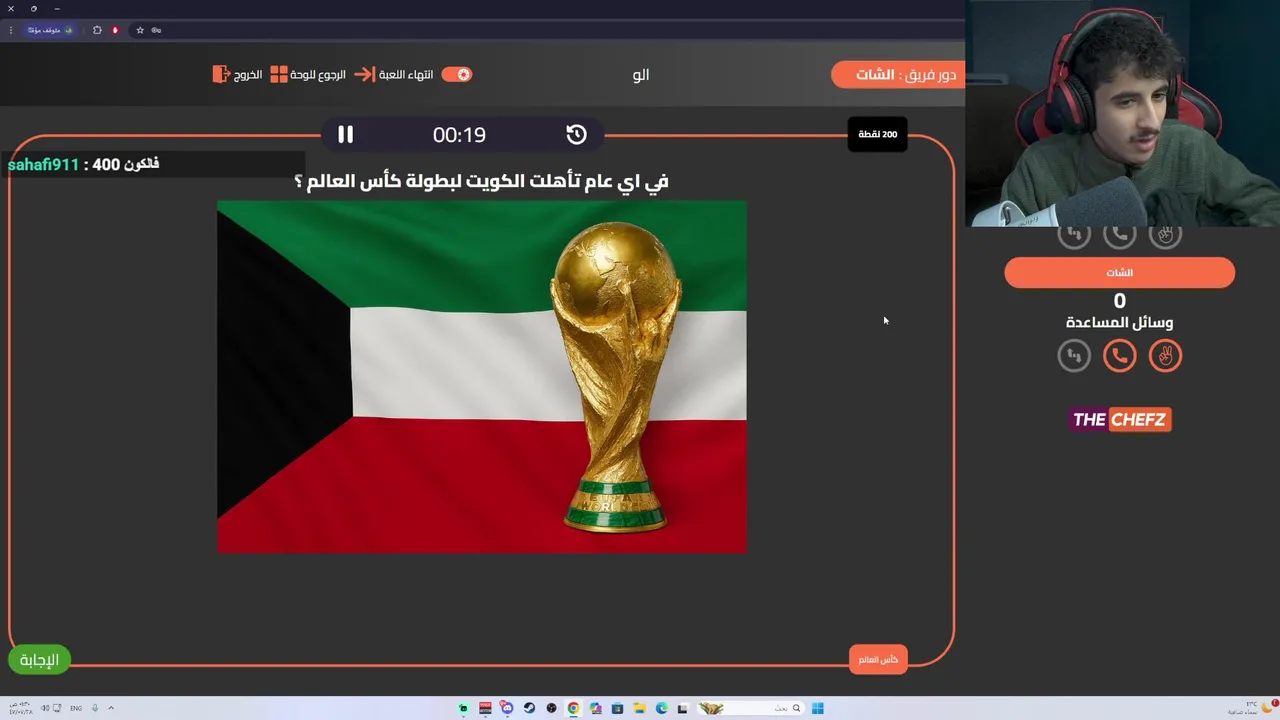The width and height of the screenshot is (1280, 720).
Task: Click the الخروج exit button
Action: click(x=237, y=74)
